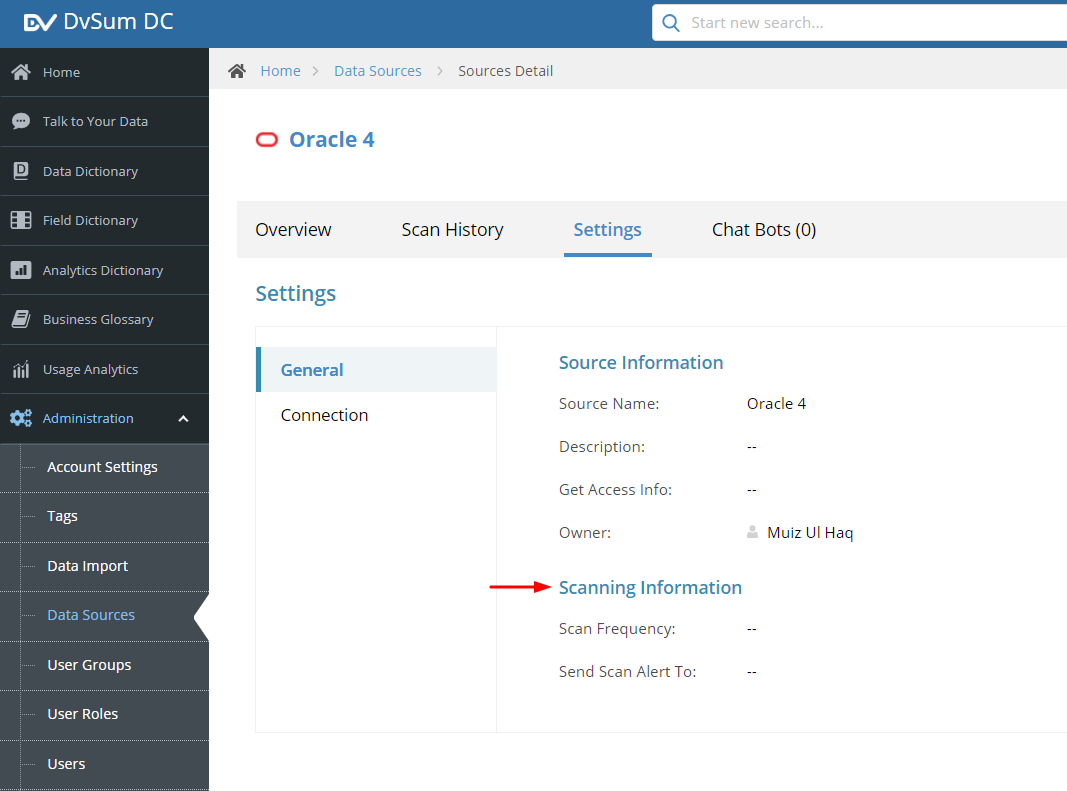Viewport: 1067px width, 791px height.
Task: Click the Source Information heading
Action: click(641, 363)
